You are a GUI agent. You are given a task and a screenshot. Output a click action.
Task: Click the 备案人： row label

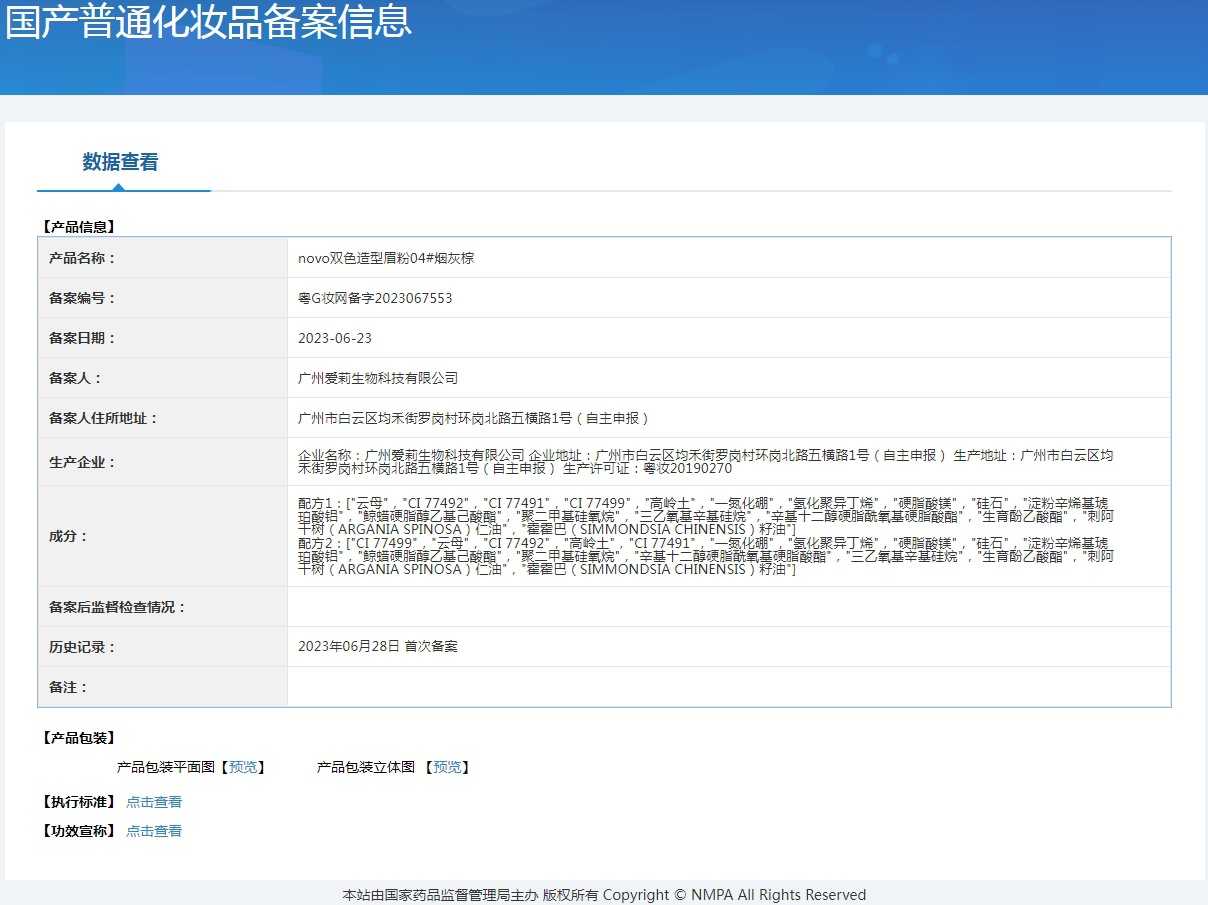pos(75,378)
